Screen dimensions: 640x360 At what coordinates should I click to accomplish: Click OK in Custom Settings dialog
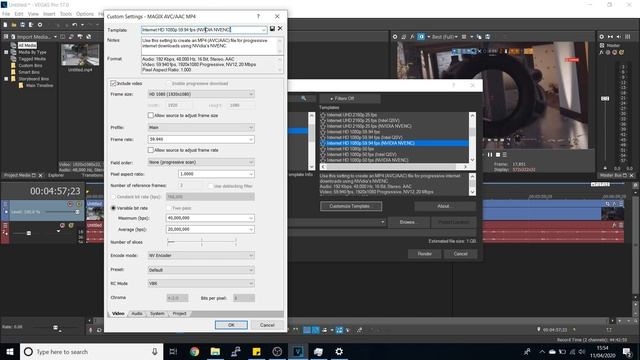231,325
